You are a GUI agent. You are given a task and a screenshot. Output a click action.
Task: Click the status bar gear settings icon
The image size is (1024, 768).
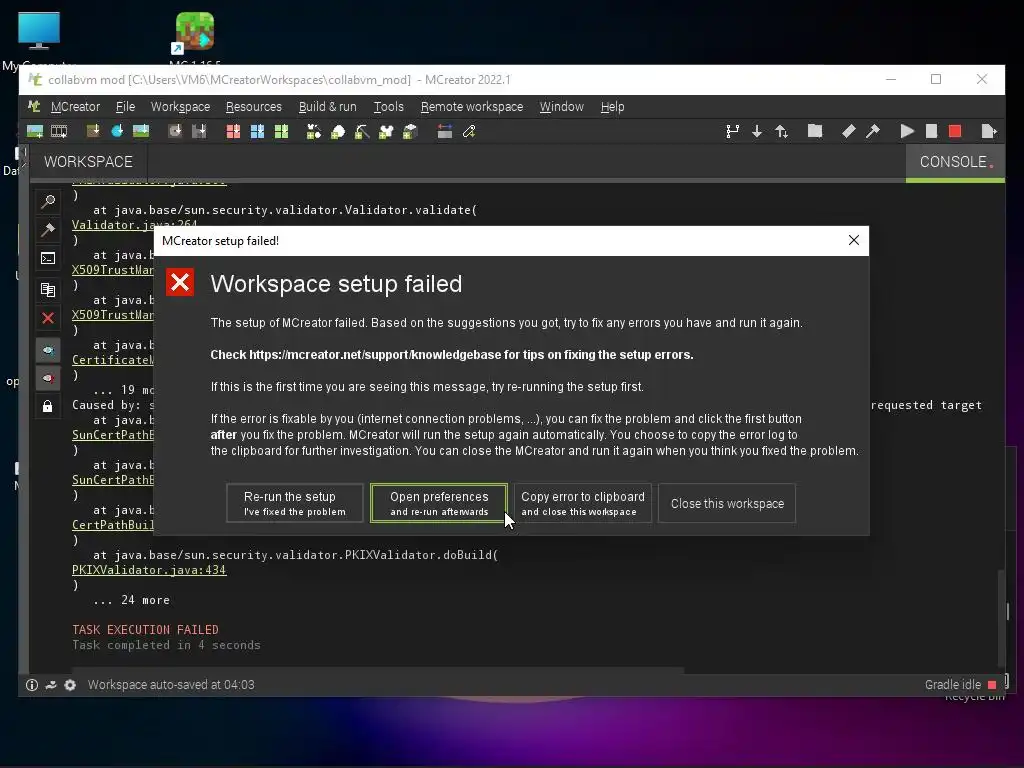pyautogui.click(x=70, y=684)
